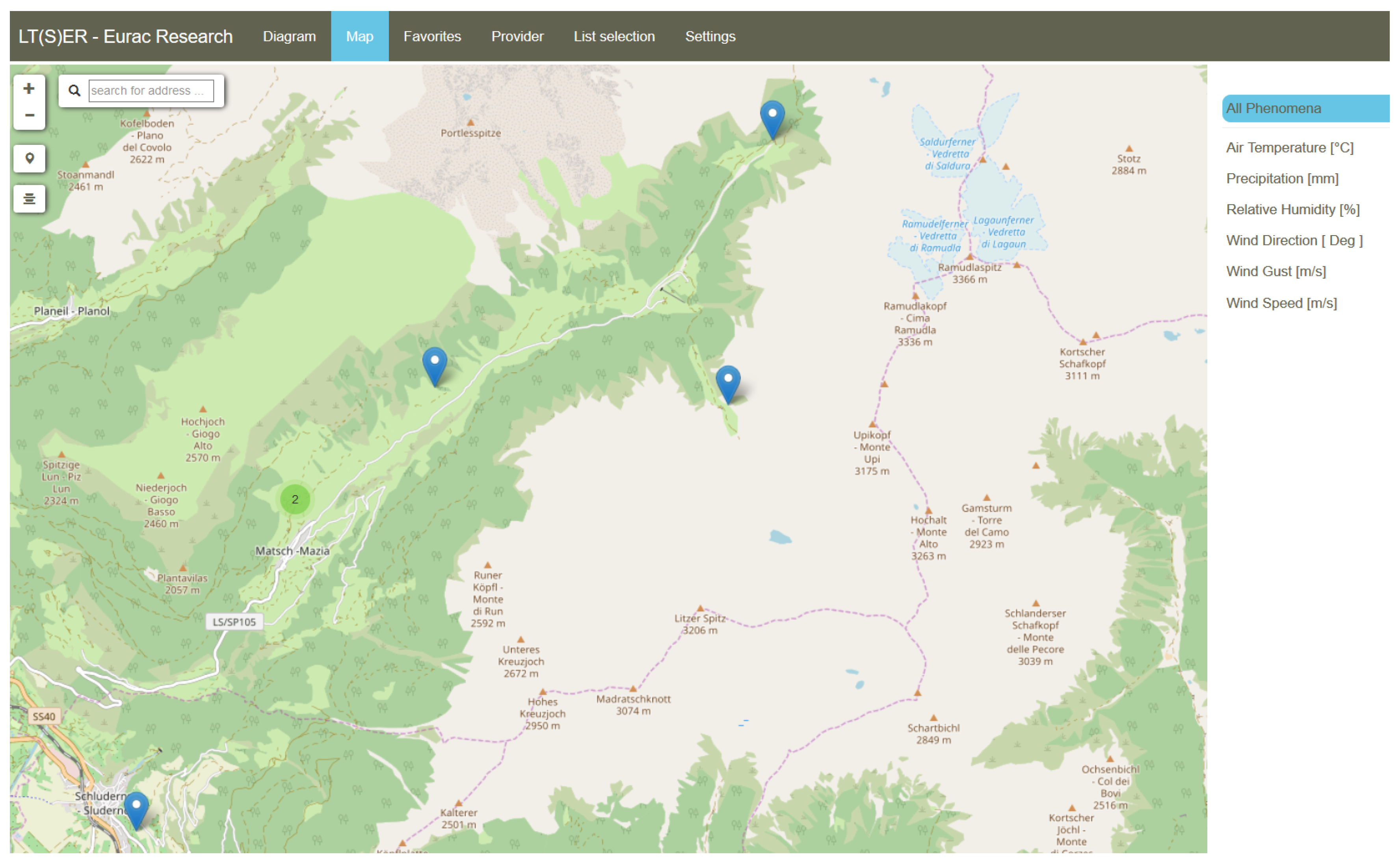Go to List selection
1400x867 pixels.
614,36
